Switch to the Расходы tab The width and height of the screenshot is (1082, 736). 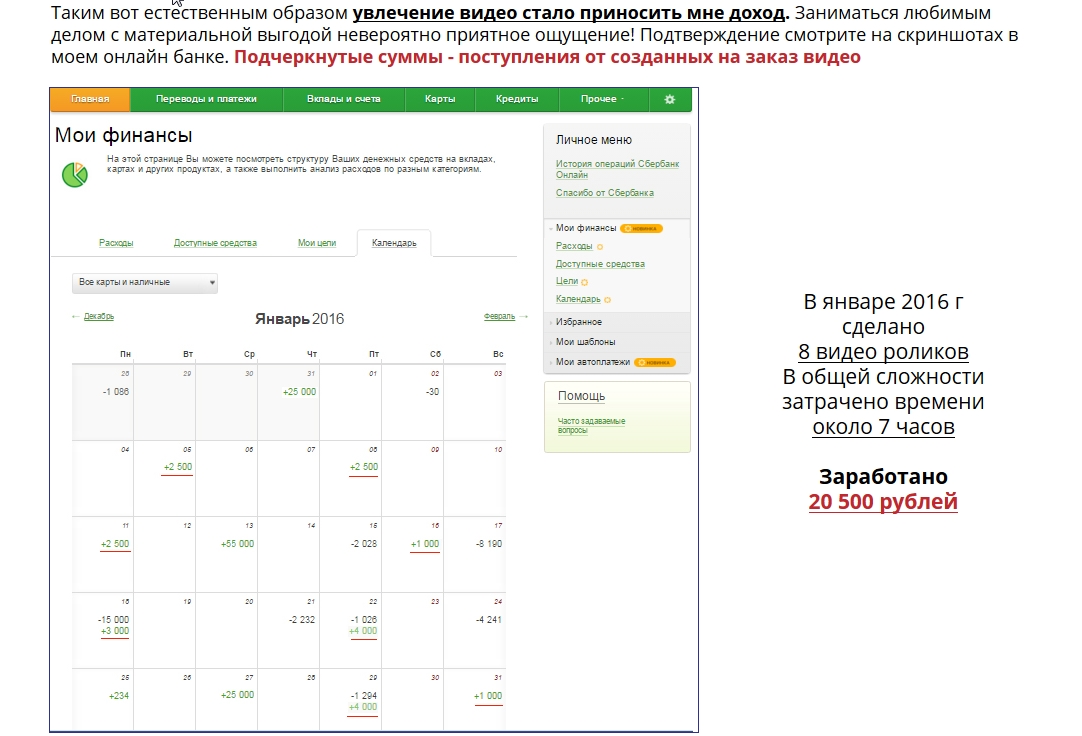pyautogui.click(x=116, y=243)
